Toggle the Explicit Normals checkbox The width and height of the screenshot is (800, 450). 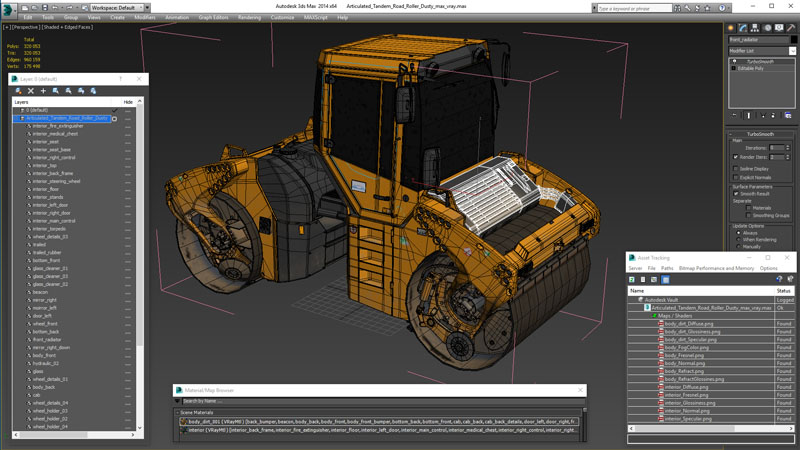736,177
